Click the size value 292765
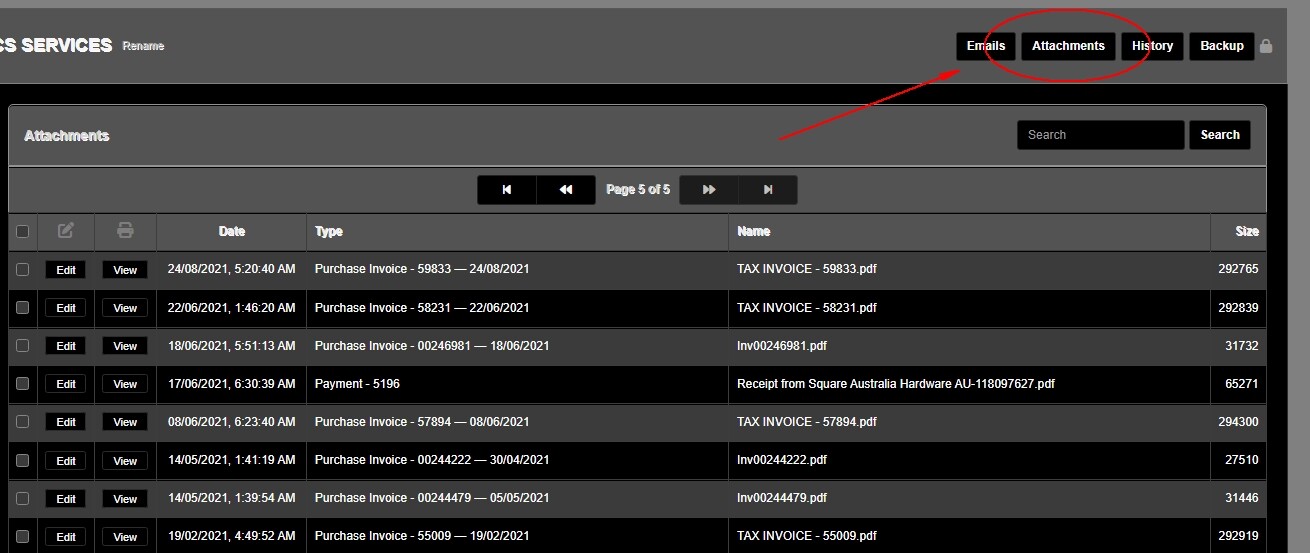This screenshot has width=1310, height=553. coord(1238,269)
